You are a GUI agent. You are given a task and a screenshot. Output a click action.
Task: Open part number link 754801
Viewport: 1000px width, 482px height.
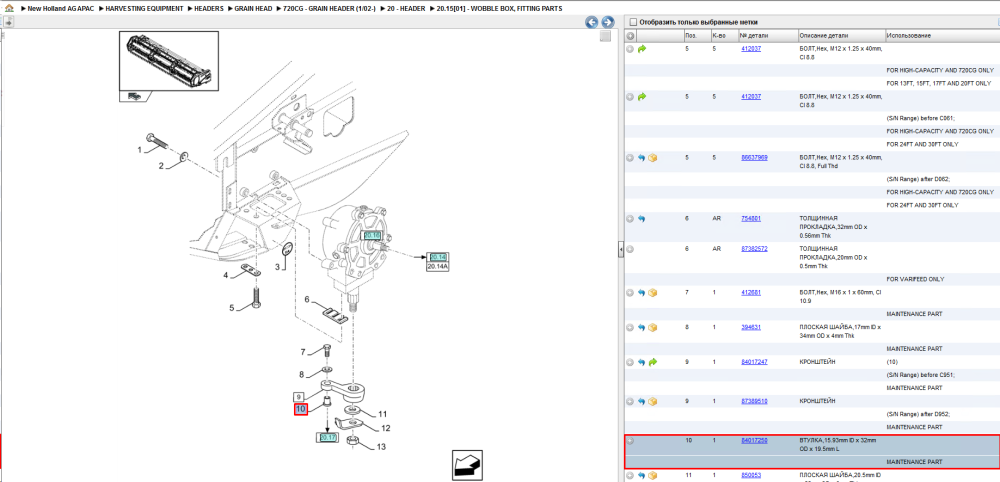751,218
